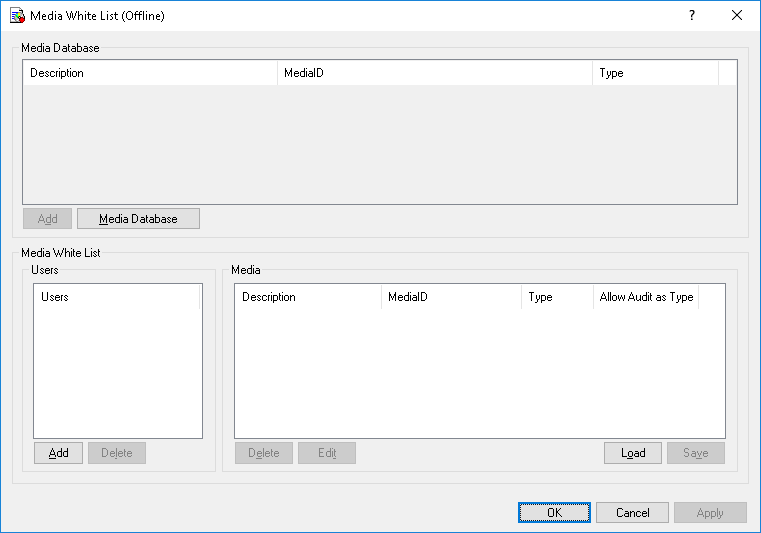This screenshot has width=761, height=533.
Task: Click inside the empty Media Database list
Action: coord(379,145)
